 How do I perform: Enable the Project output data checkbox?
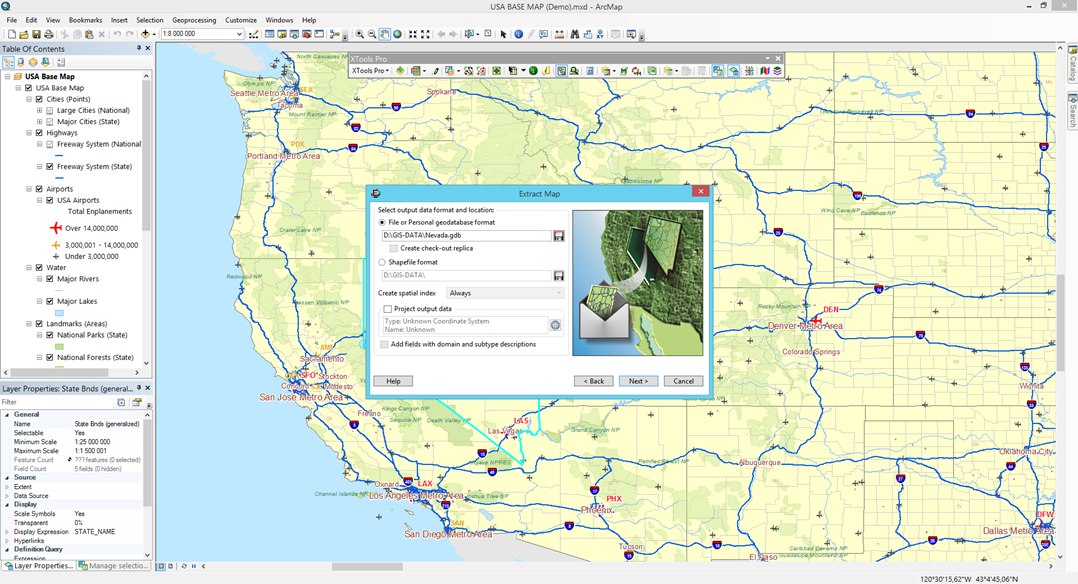click(x=388, y=309)
